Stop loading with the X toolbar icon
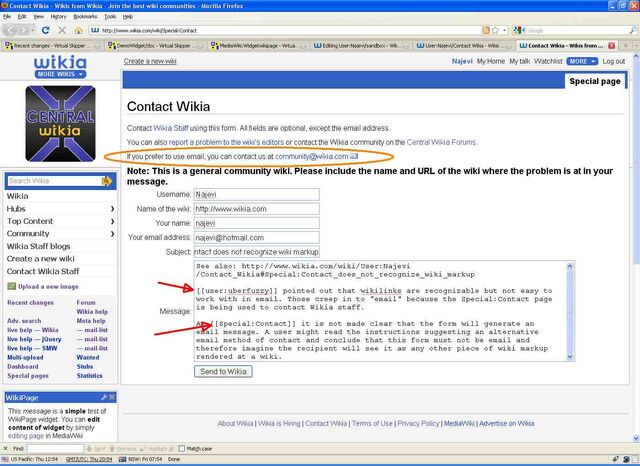This screenshot has width=640, height=466. pyautogui.click(x=62, y=30)
